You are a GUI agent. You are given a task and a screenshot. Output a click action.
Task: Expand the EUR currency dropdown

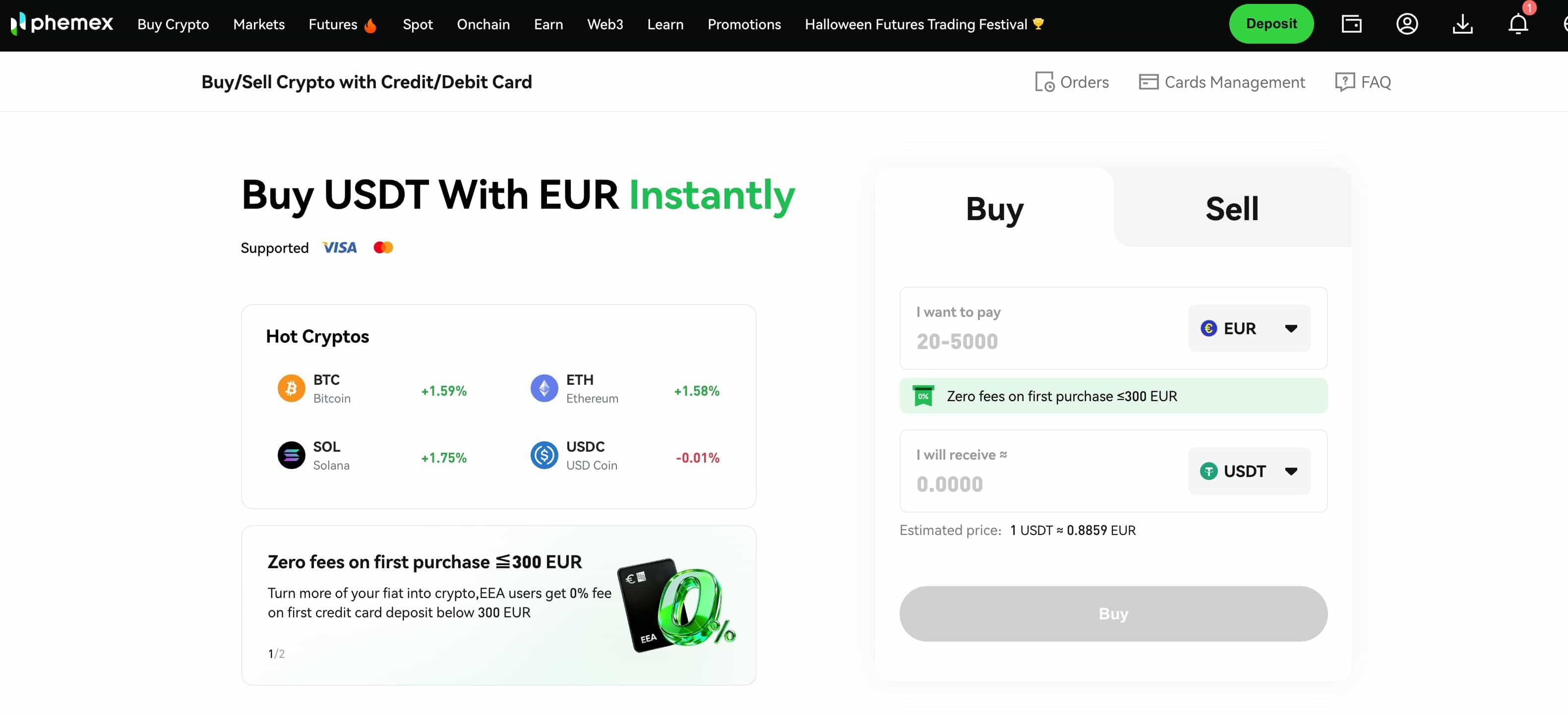click(1249, 329)
